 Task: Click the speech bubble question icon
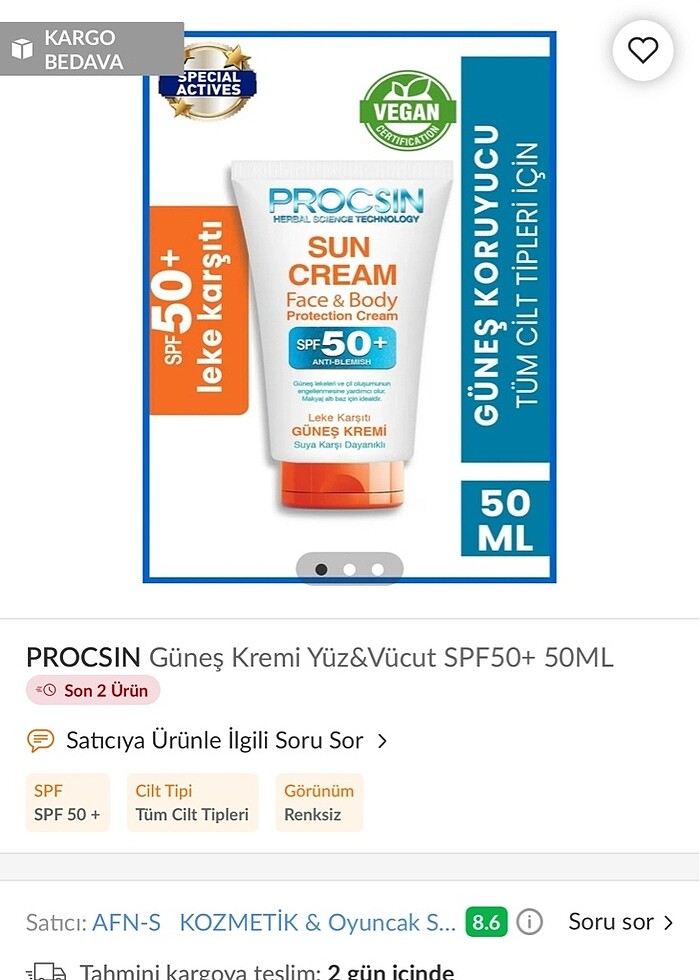(x=40, y=740)
